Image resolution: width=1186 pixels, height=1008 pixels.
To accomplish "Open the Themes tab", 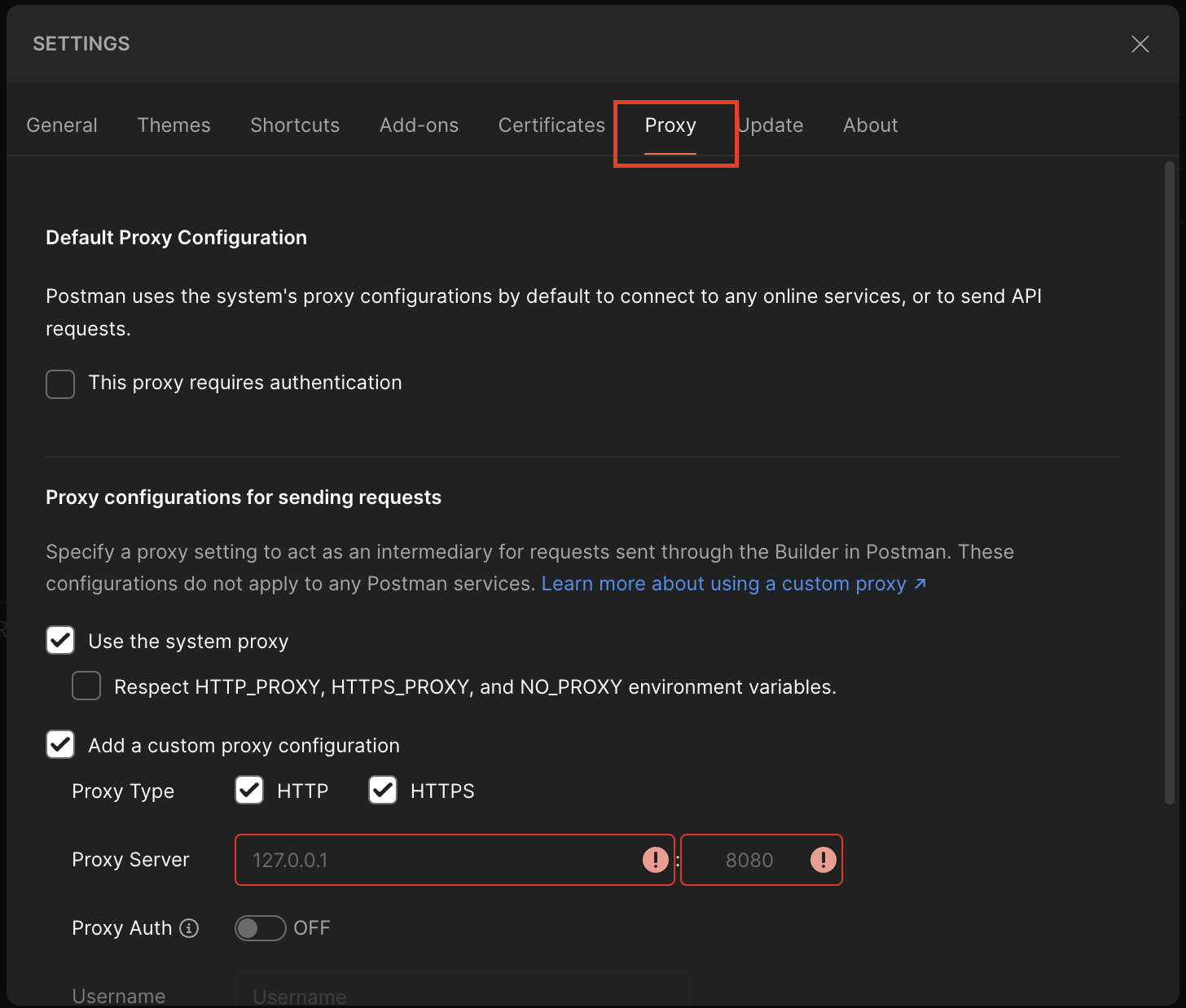I will pyautogui.click(x=174, y=125).
